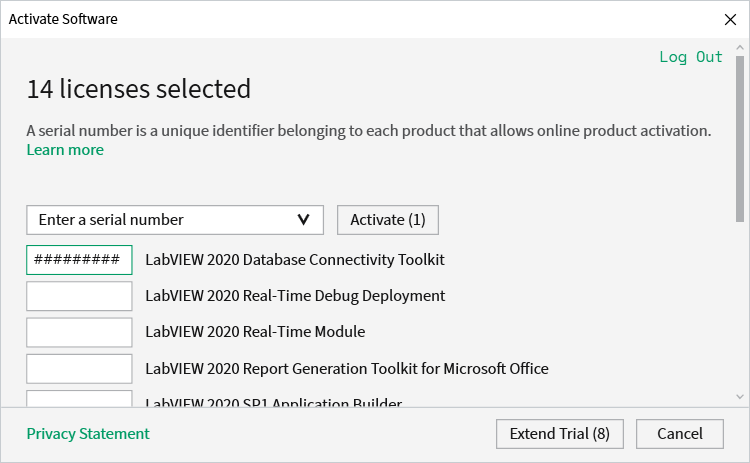The width and height of the screenshot is (750, 463).
Task: Click the Extend Trial (8) button
Action: point(560,434)
